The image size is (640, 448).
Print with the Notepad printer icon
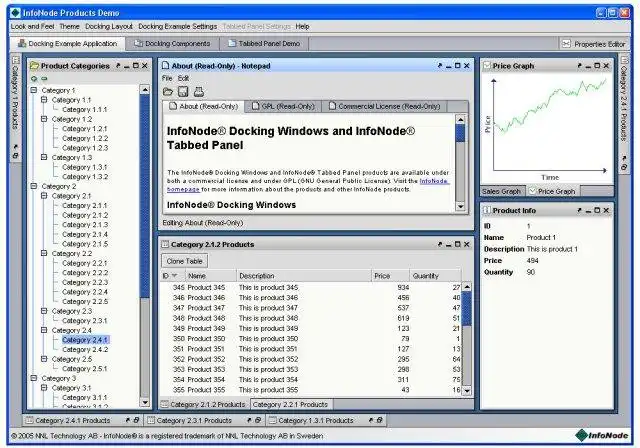click(199, 92)
